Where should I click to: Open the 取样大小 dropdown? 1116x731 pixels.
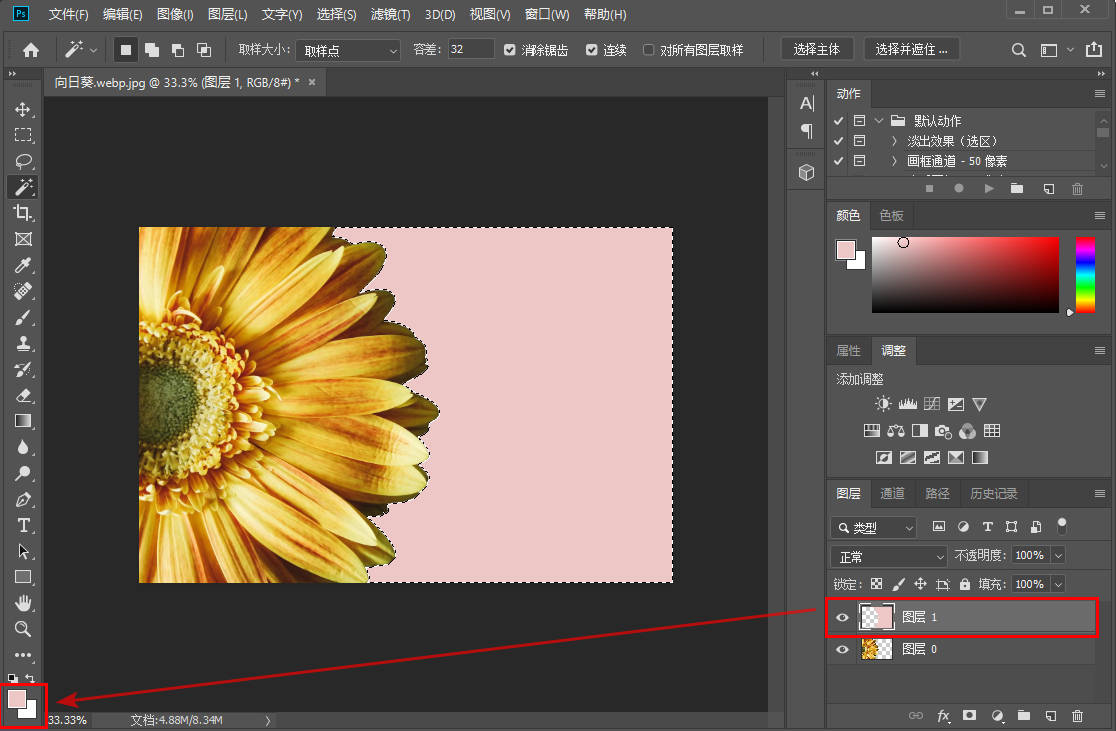pos(348,50)
